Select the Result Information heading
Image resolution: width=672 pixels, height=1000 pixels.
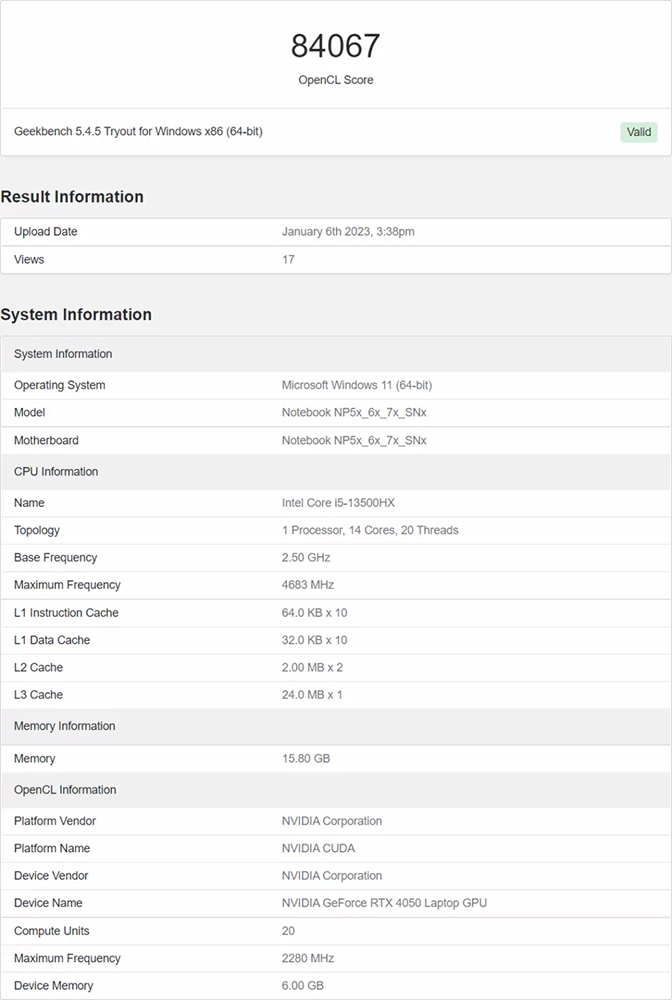(72, 197)
